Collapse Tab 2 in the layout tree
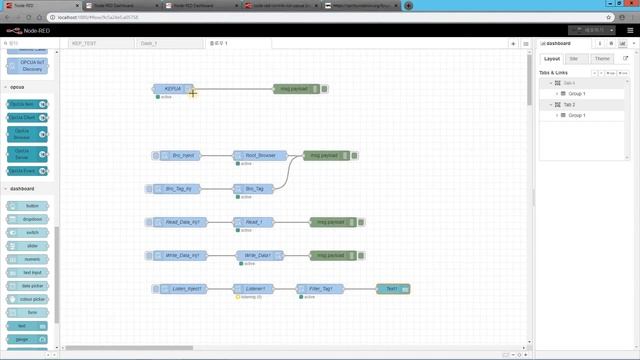 click(x=551, y=104)
